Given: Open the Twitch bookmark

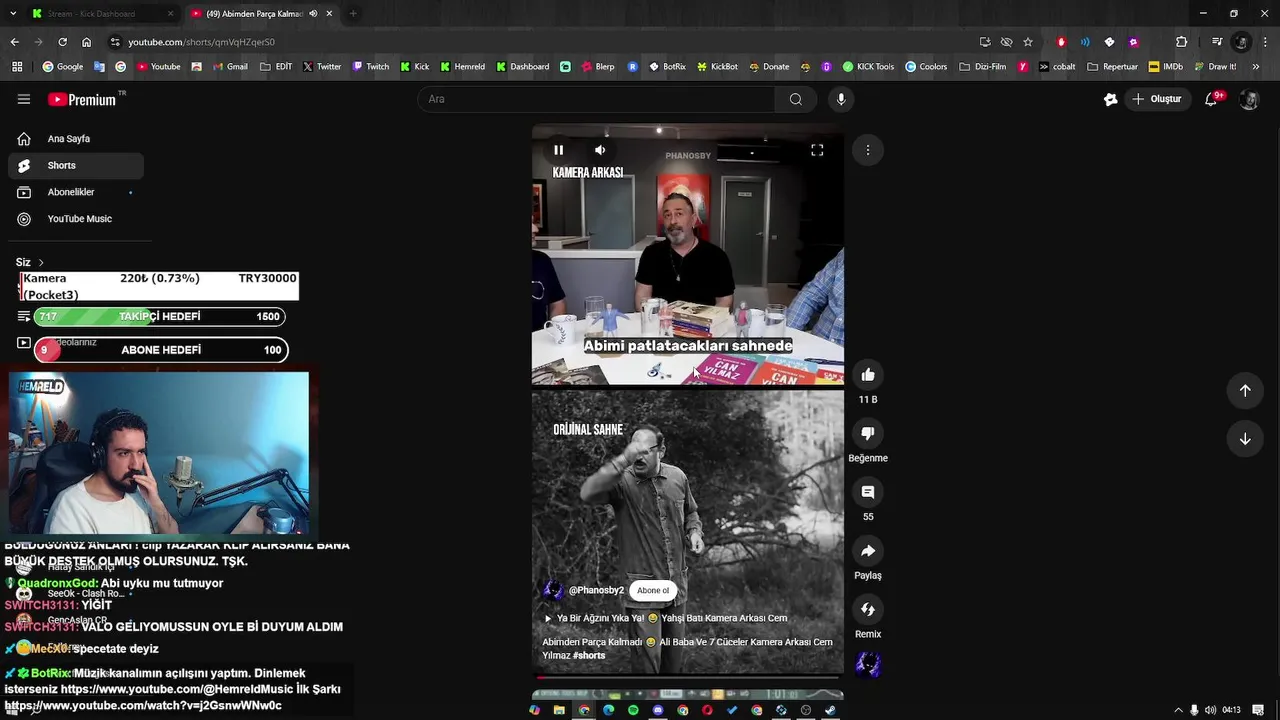Looking at the screenshot, I should (x=369, y=67).
